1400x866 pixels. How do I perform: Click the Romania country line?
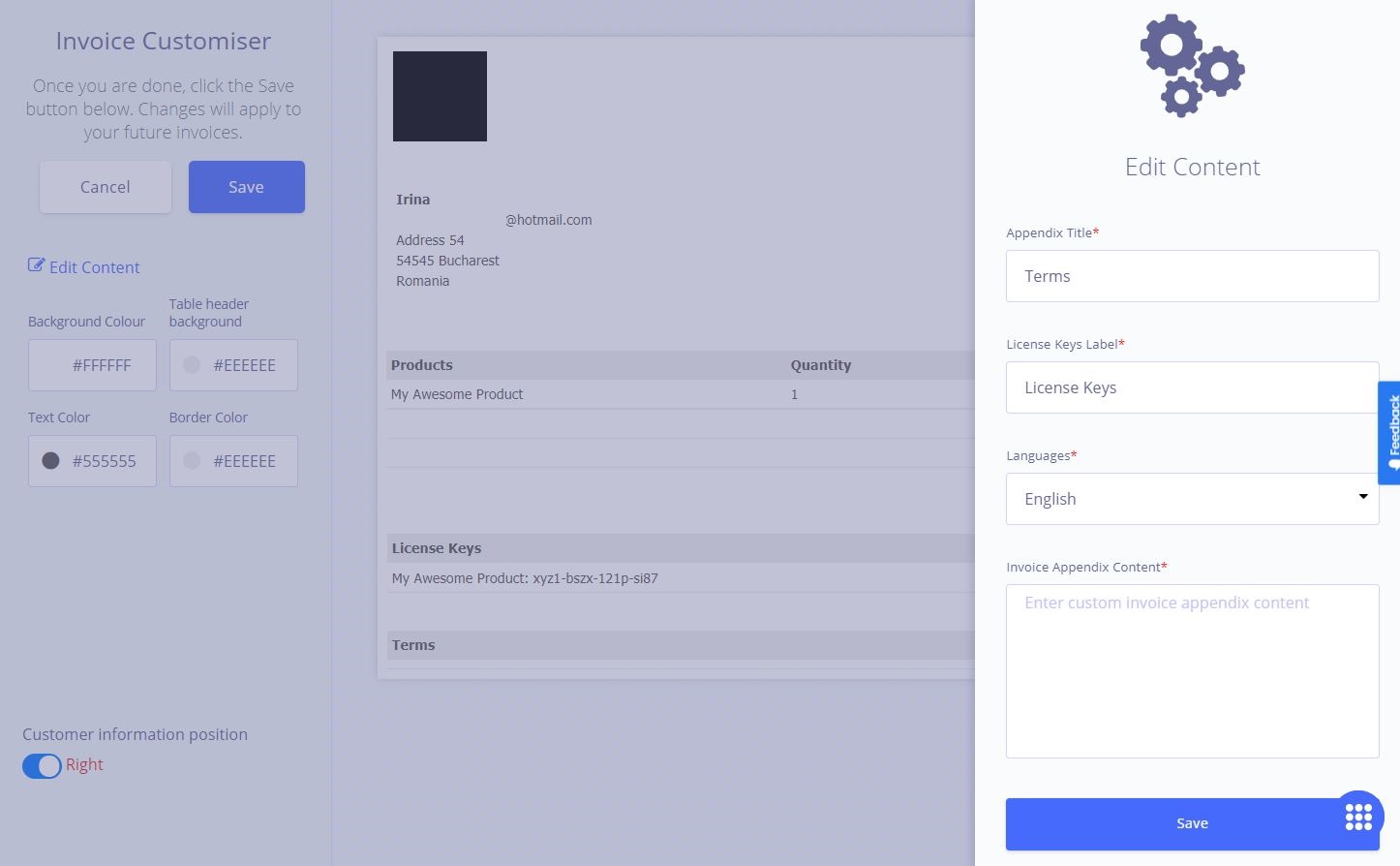422,281
